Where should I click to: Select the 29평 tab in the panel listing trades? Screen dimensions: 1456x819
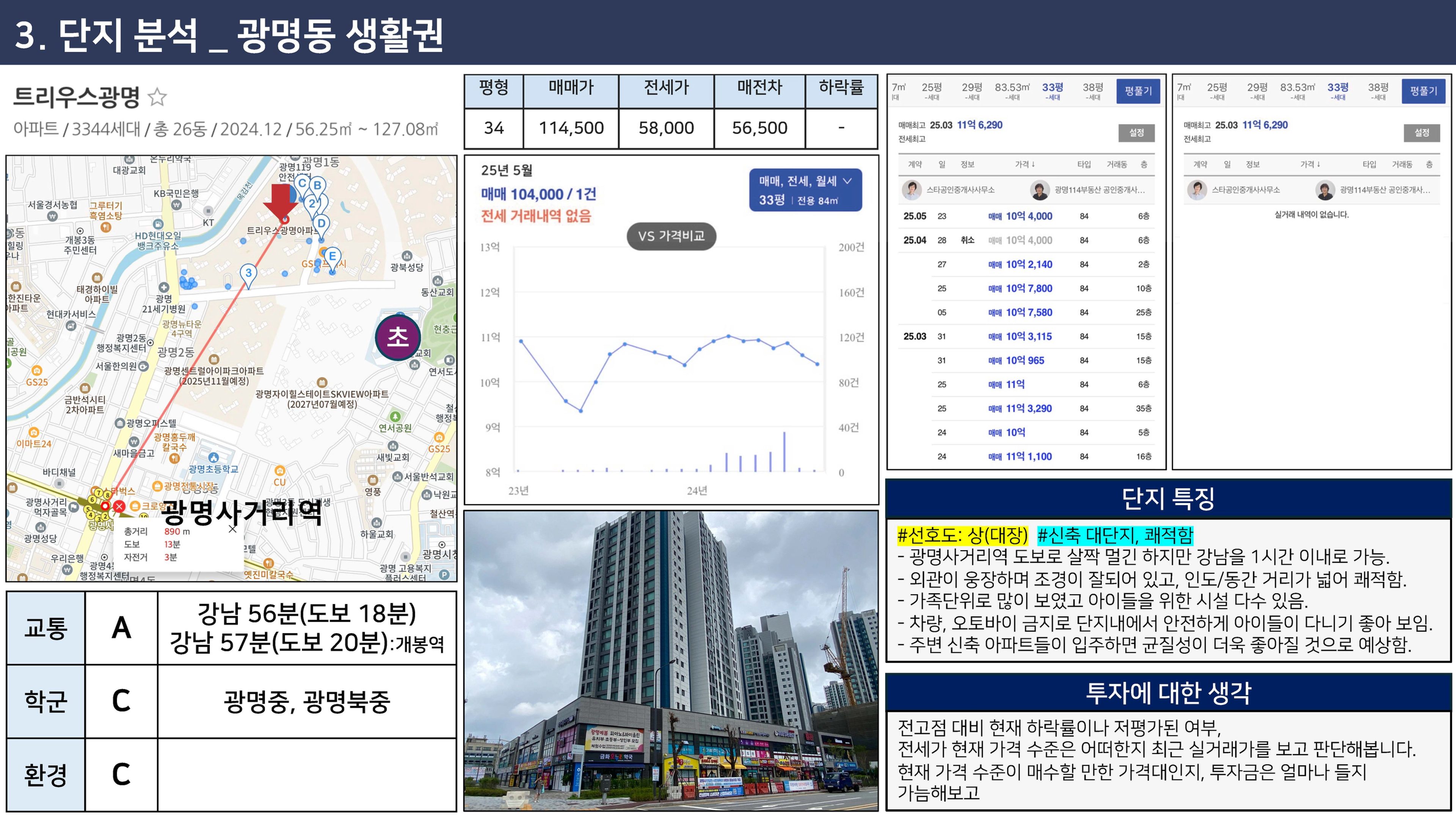point(971,91)
